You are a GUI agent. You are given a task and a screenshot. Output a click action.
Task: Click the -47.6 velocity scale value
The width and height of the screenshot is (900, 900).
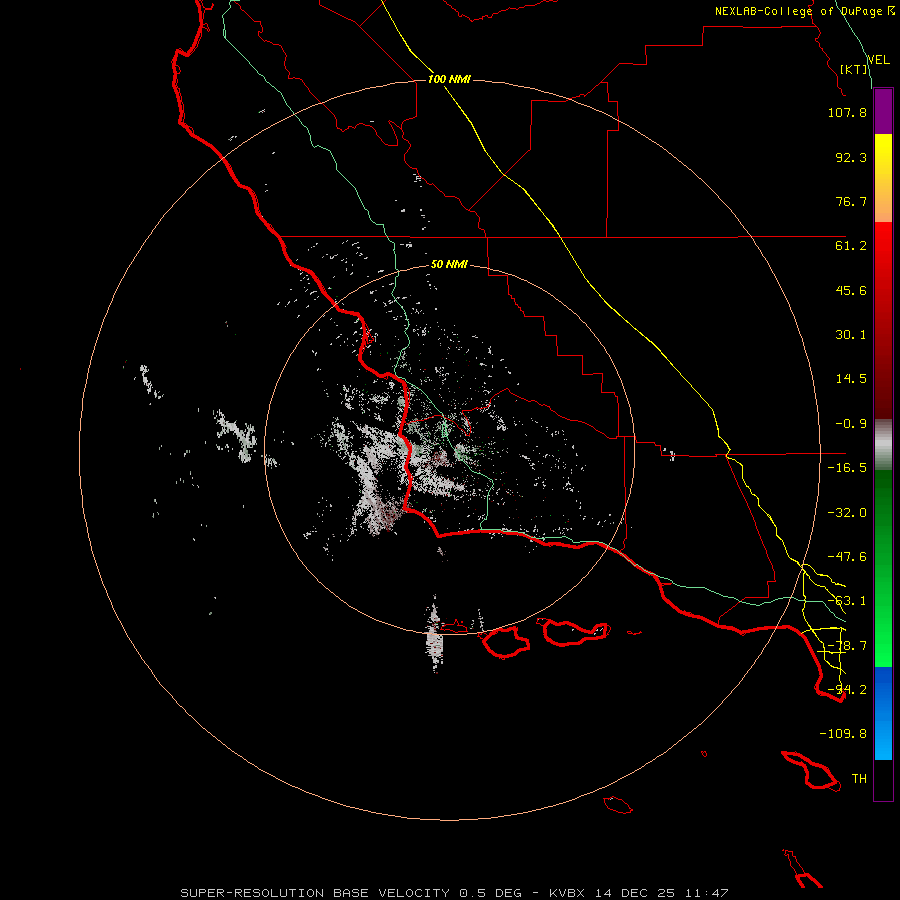tap(847, 557)
